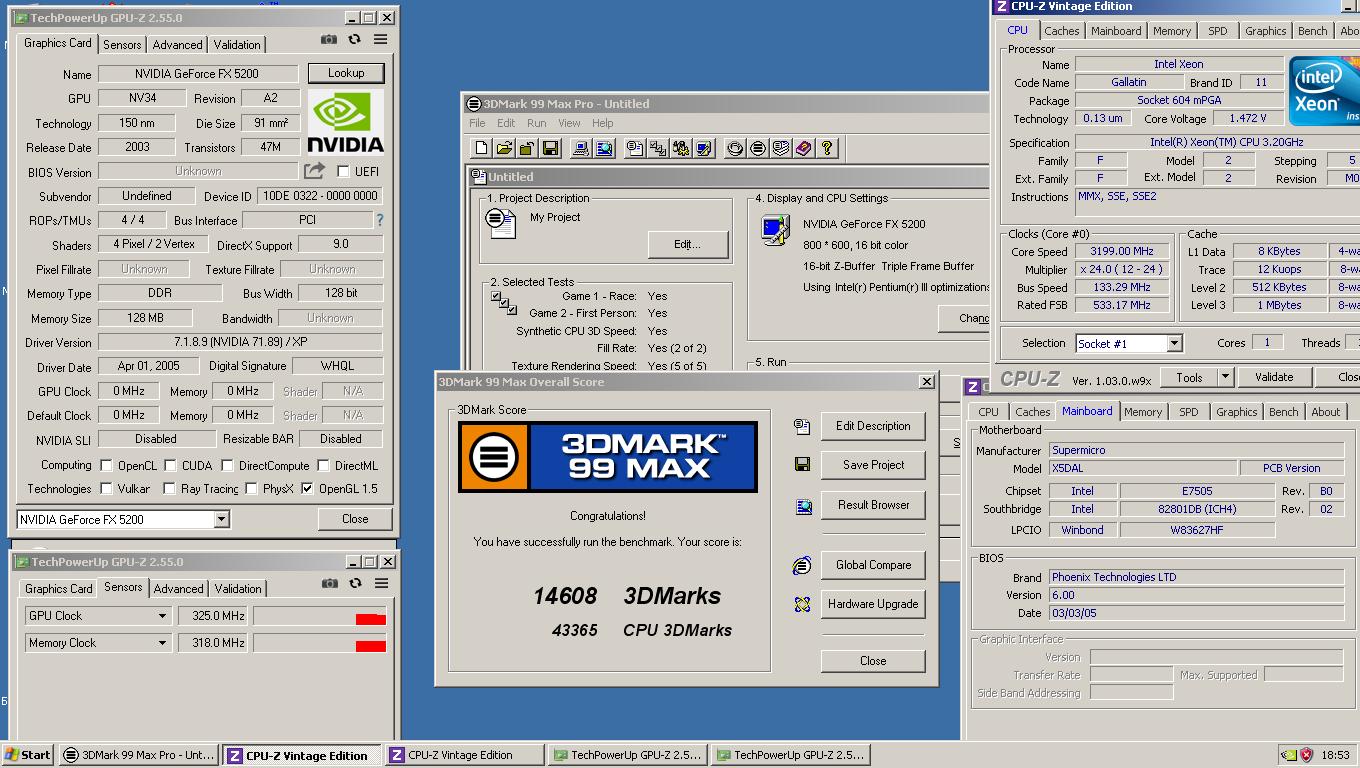Click the Memory Clock sensor graph bar
This screenshot has height=768, width=1360.
point(319,643)
